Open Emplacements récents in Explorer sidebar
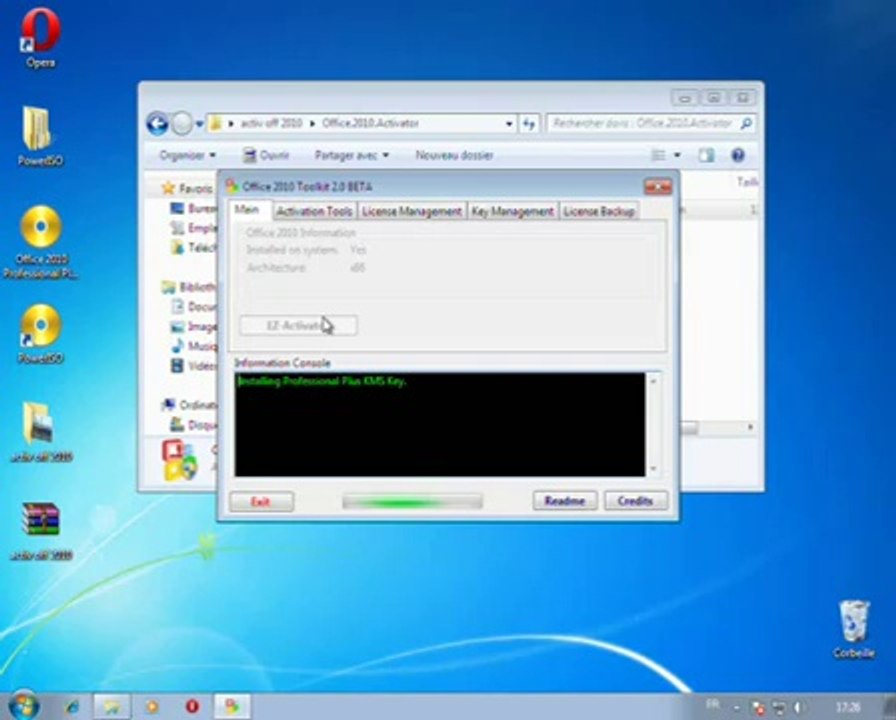 pos(194,228)
